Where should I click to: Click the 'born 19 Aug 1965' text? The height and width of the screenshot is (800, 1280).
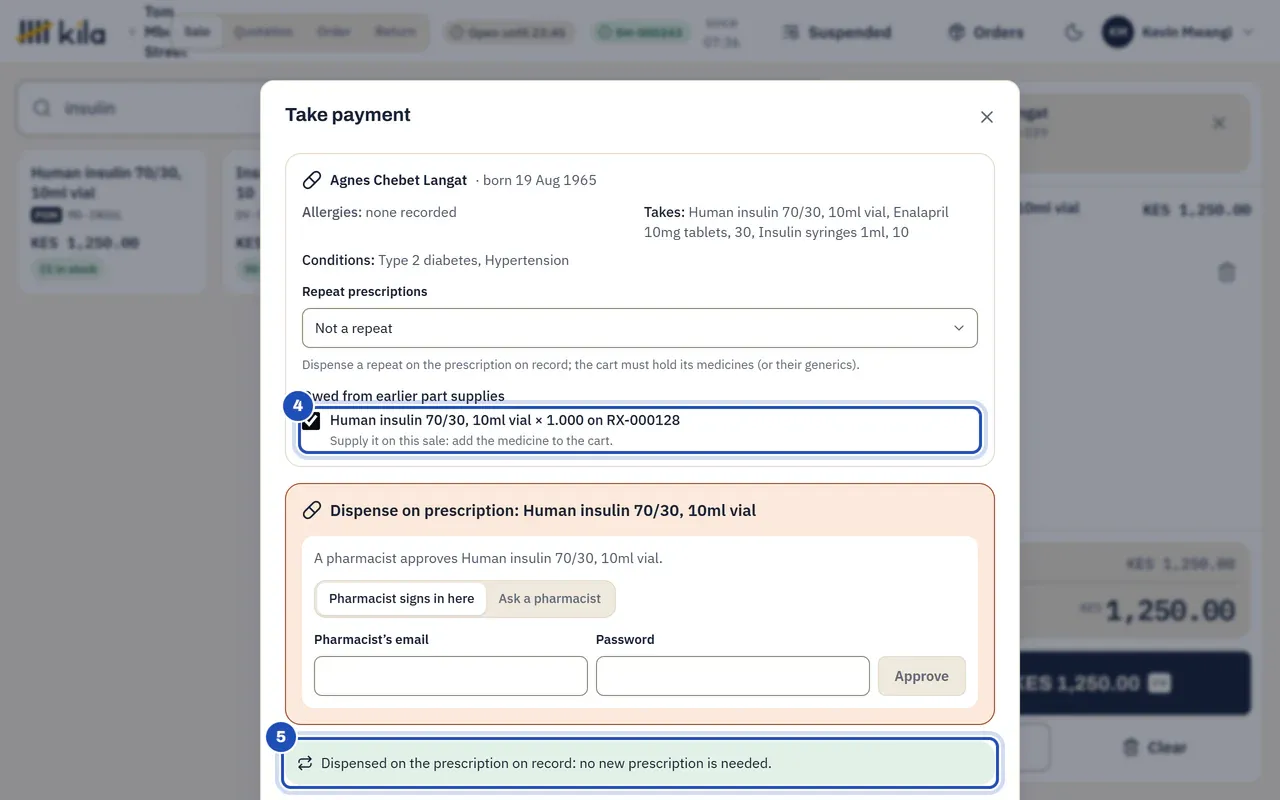[x=540, y=180]
